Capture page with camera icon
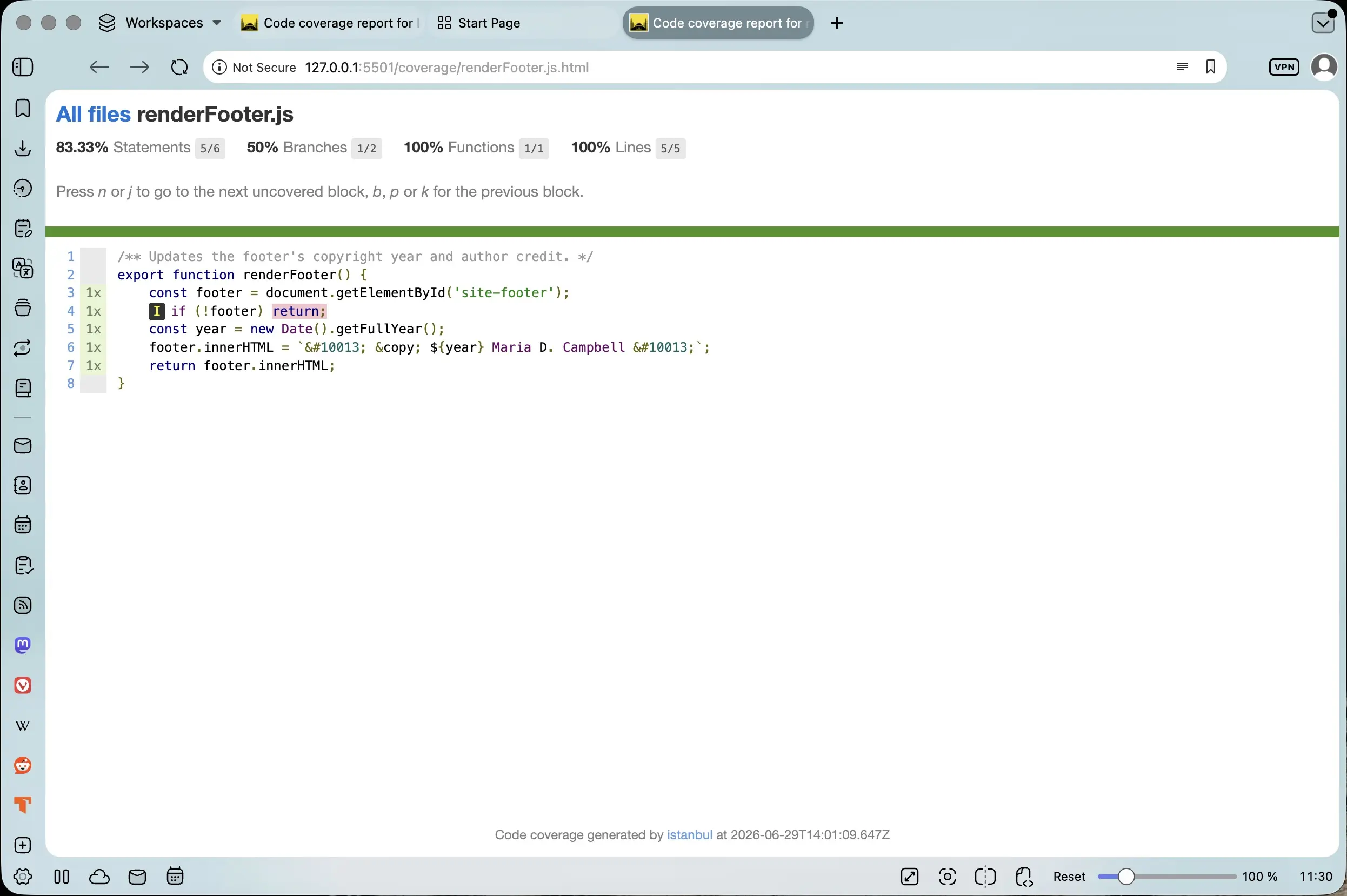Screen dimensions: 1347x896 point(947,877)
